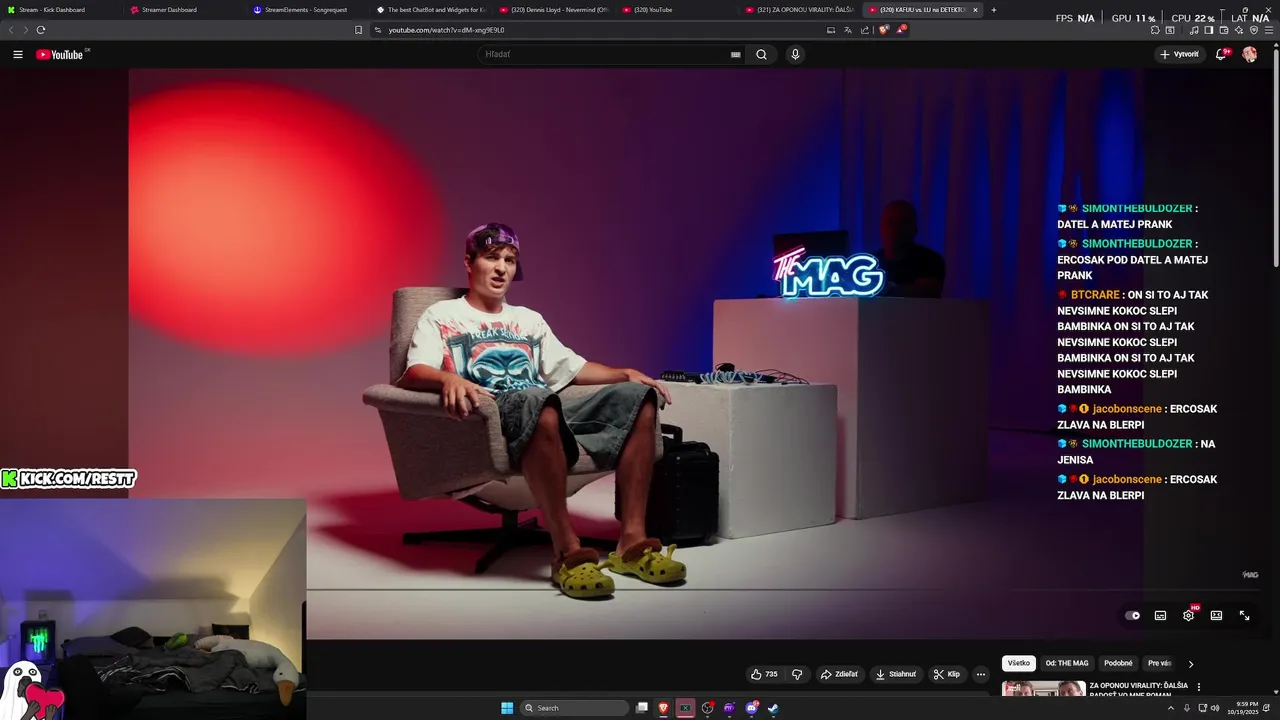This screenshot has width=1280, height=720.
Task: Open Brave browser from taskbar
Action: [x=663, y=708]
